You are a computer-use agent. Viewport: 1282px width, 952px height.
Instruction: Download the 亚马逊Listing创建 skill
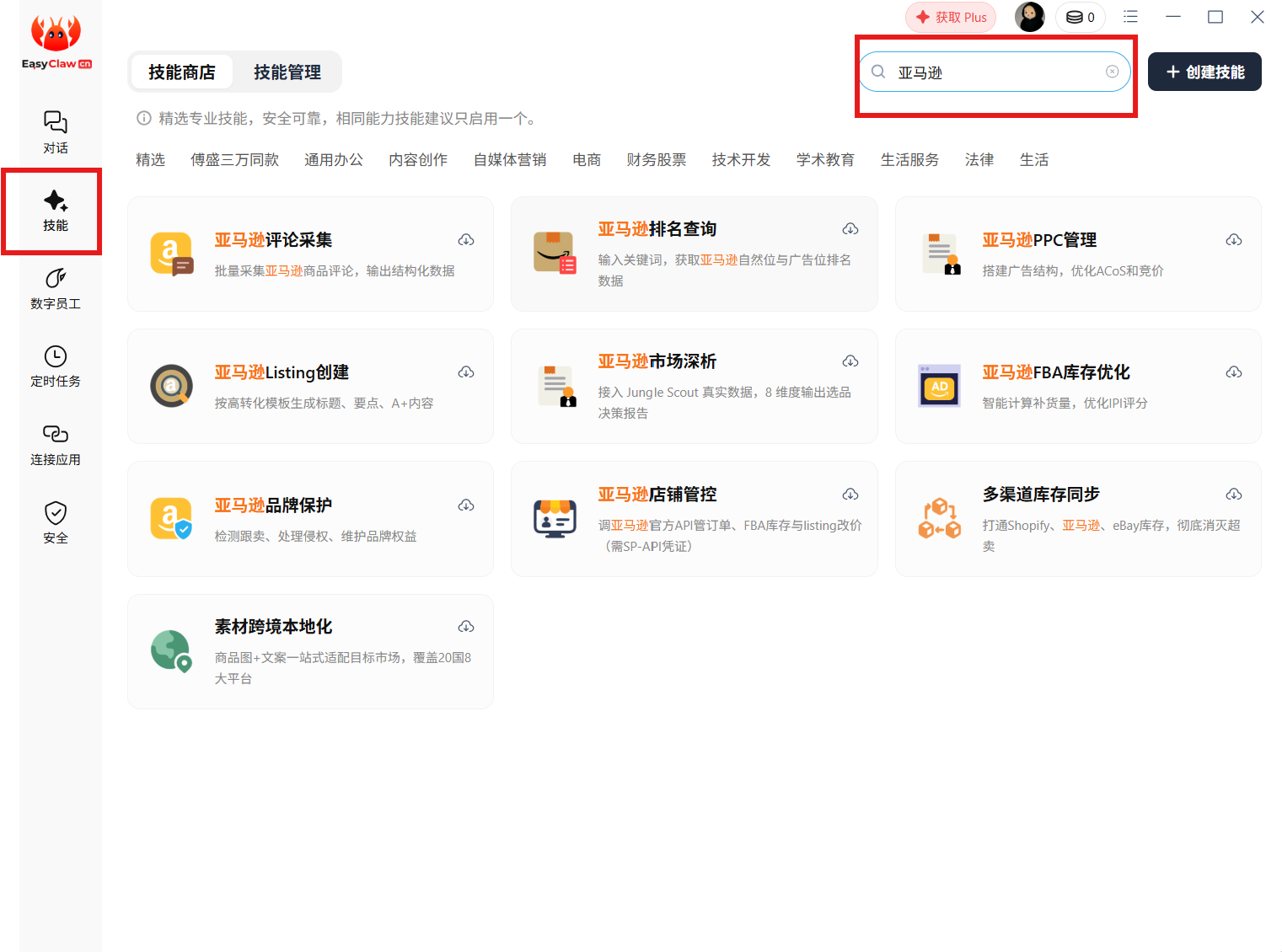(466, 372)
